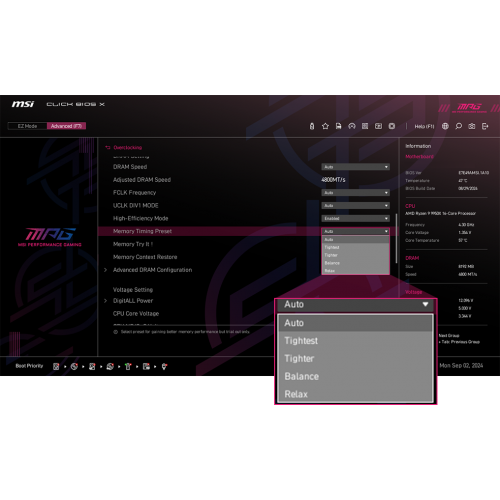Click the exit door icon at top right
The width and height of the screenshot is (500, 500).
pyautogui.click(x=485, y=126)
